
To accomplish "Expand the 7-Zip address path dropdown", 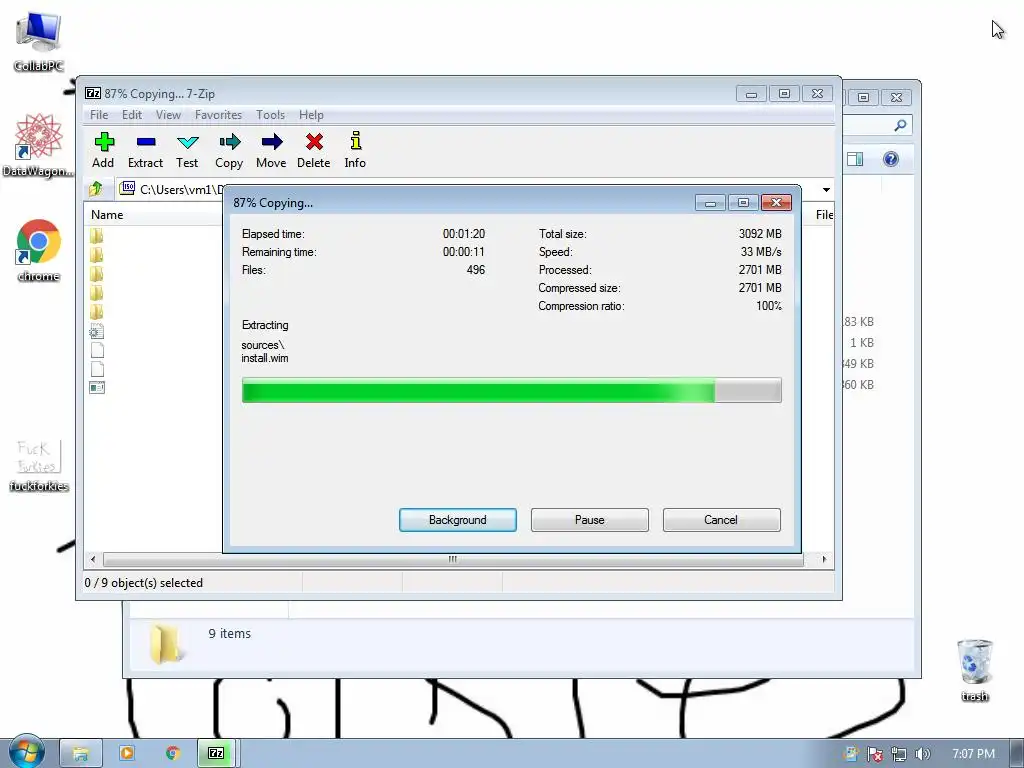I will point(826,189).
